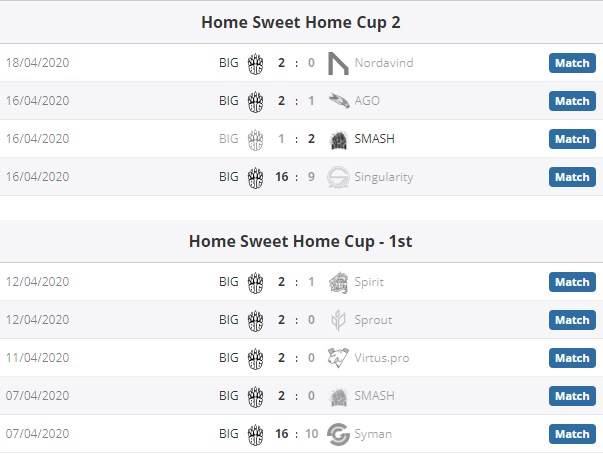Open Match details for BIG vs AGO
The width and height of the screenshot is (603, 454).
[572, 101]
